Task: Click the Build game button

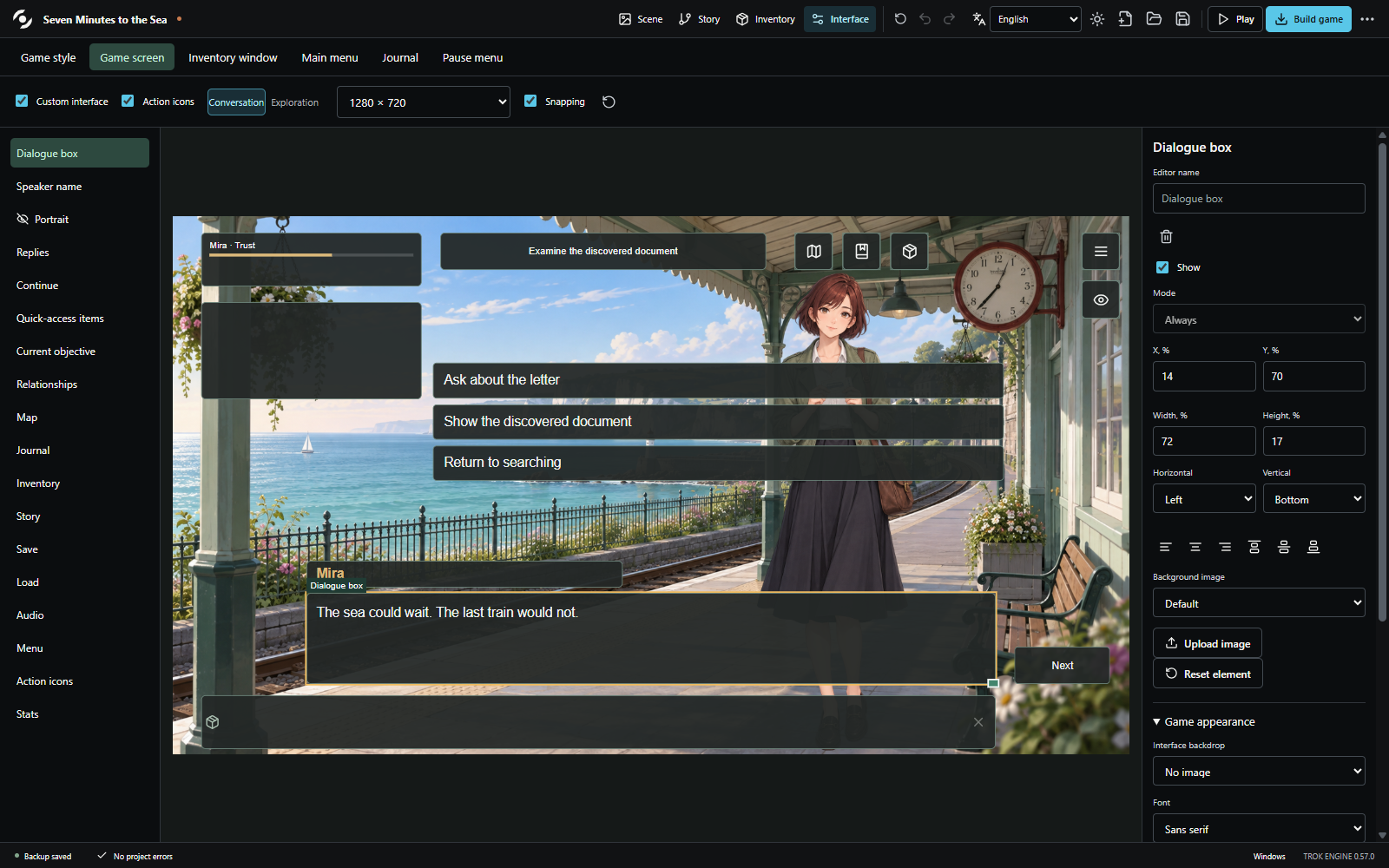Action: pyautogui.click(x=1308, y=19)
